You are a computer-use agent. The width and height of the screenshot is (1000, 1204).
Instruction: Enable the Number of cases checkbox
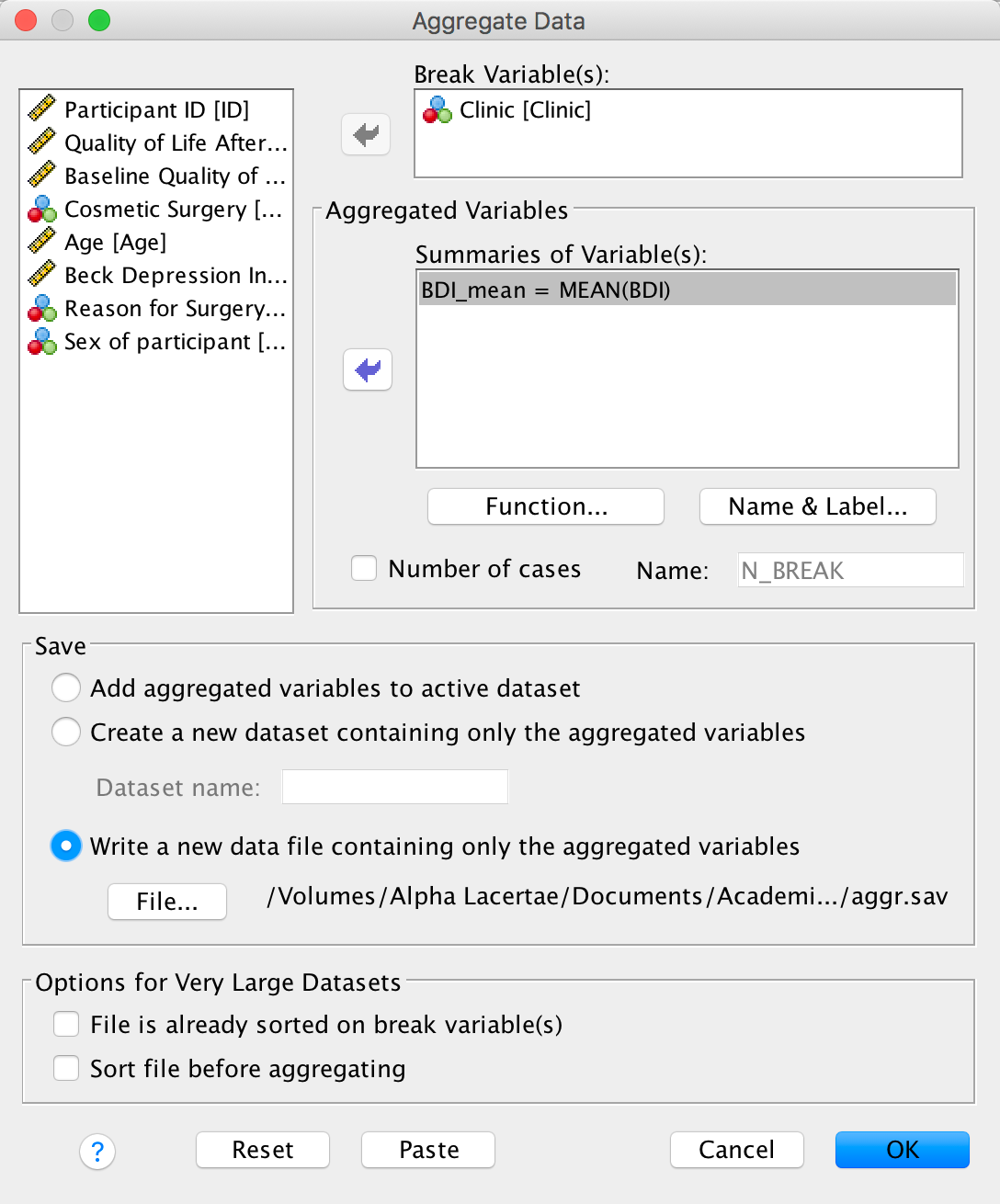click(364, 569)
